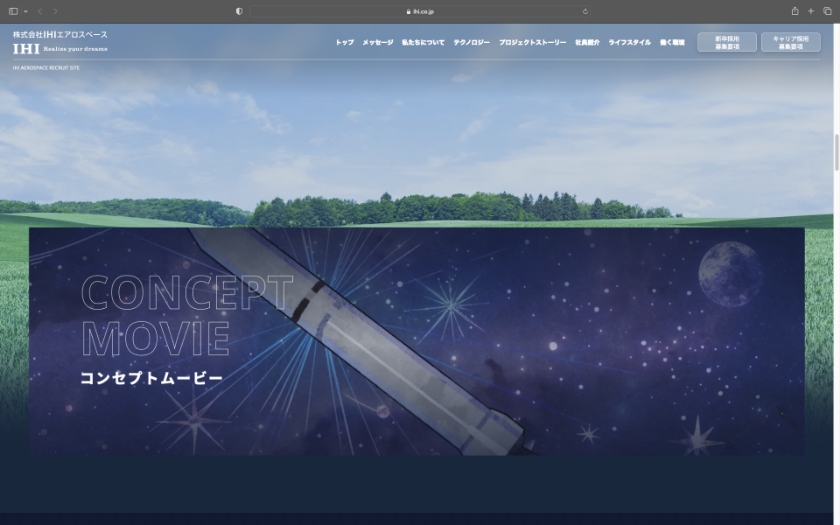
Task: Click the page vertical scrollbar thumb
Action: tap(836, 152)
